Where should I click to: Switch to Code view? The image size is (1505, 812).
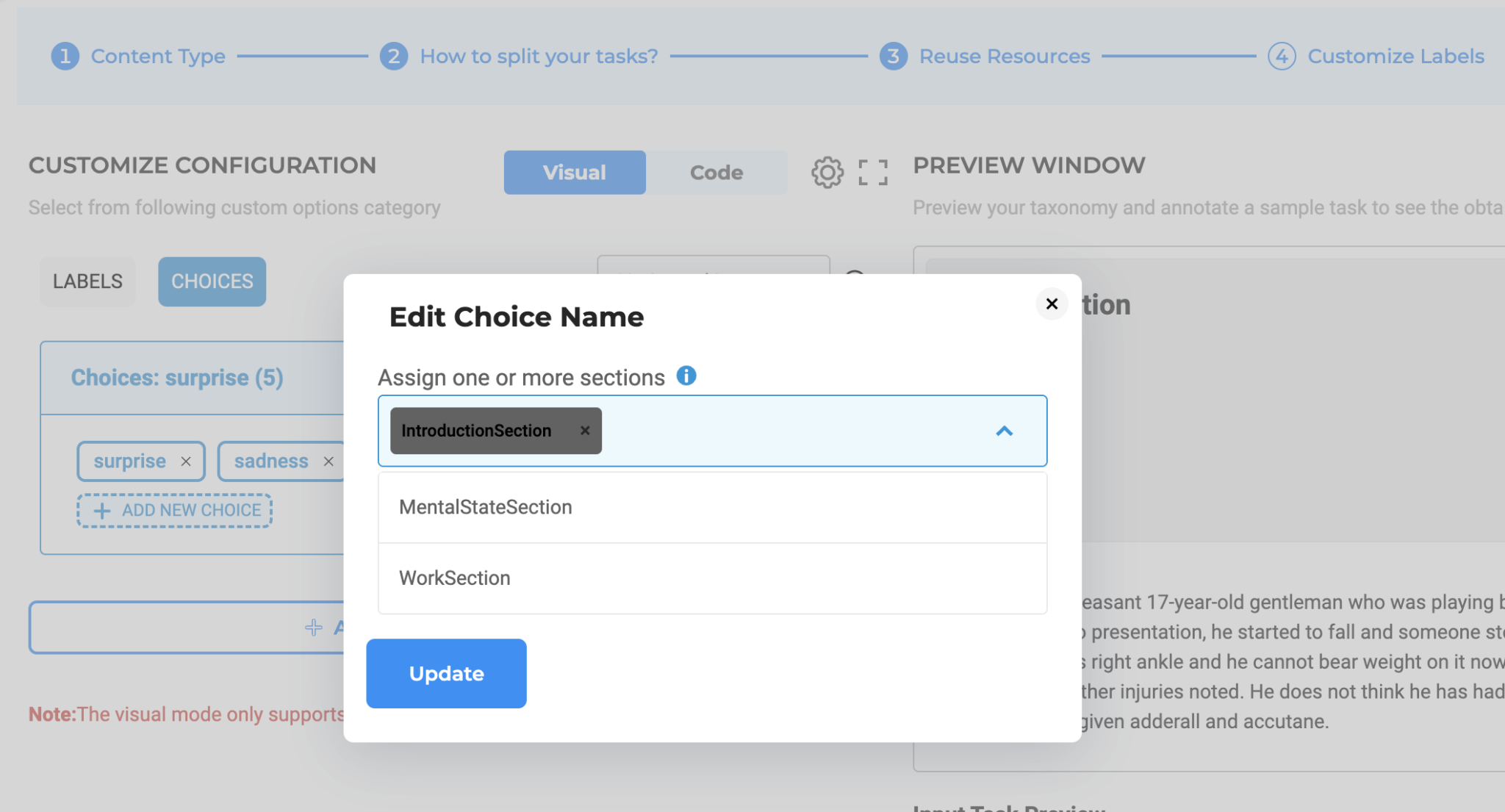(716, 172)
